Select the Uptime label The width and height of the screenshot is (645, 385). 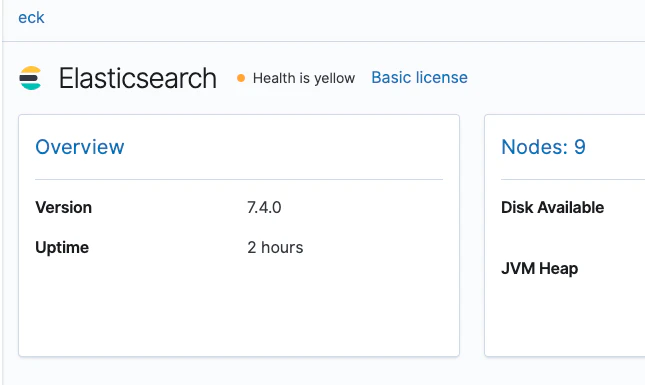point(62,248)
